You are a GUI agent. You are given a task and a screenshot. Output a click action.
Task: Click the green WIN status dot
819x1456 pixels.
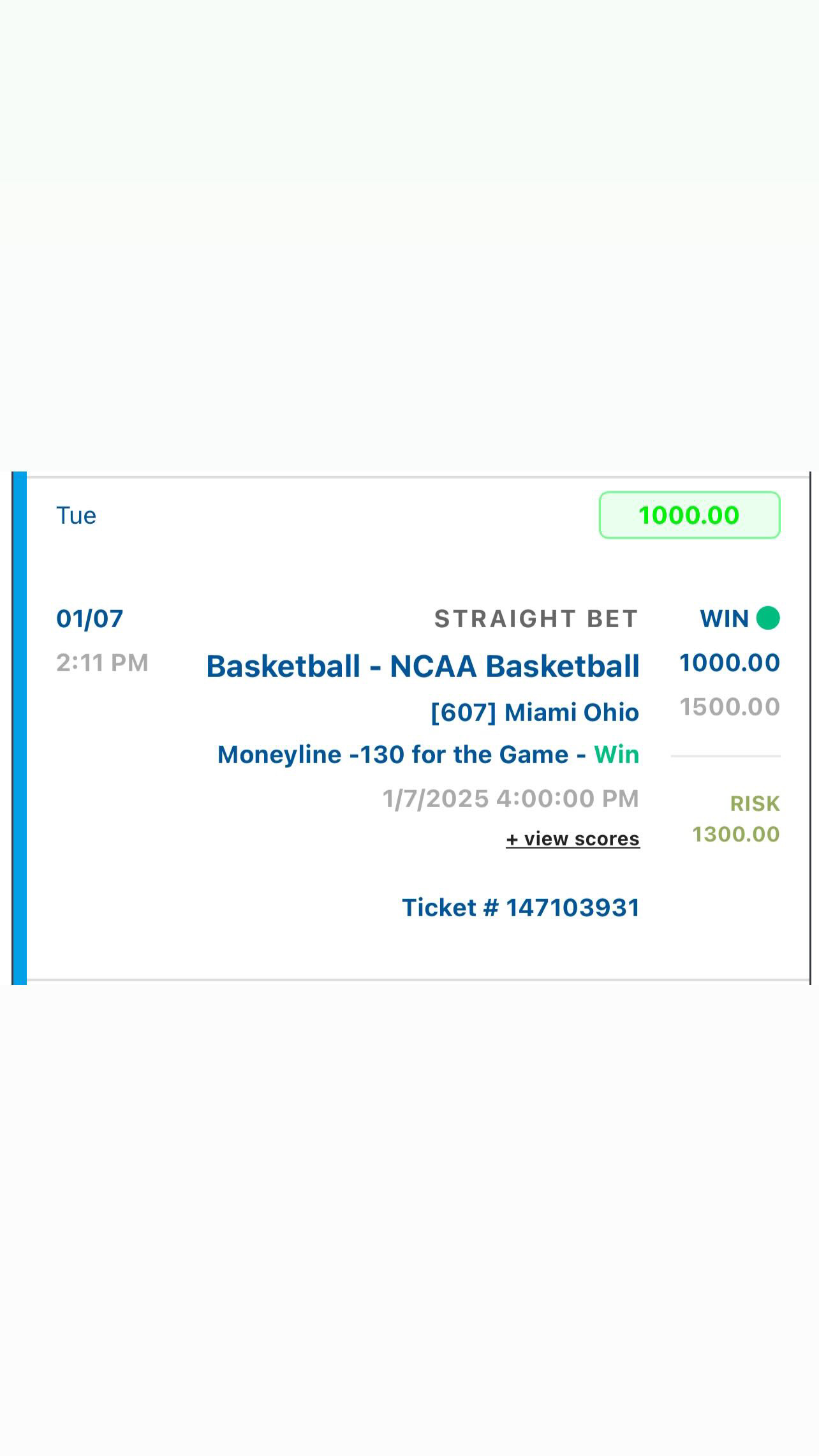click(x=768, y=618)
